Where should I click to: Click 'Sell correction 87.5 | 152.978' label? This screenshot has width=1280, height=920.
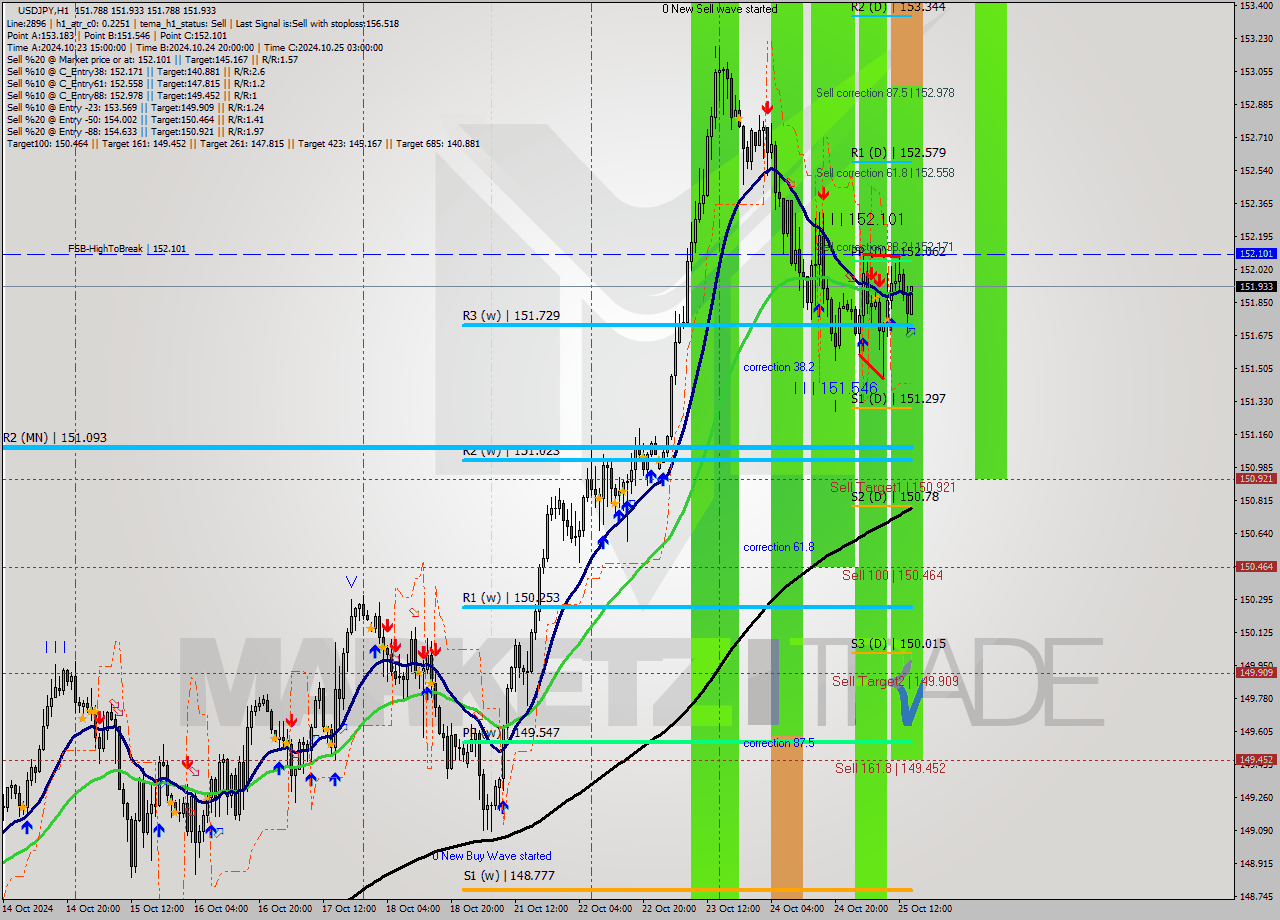[x=885, y=93]
